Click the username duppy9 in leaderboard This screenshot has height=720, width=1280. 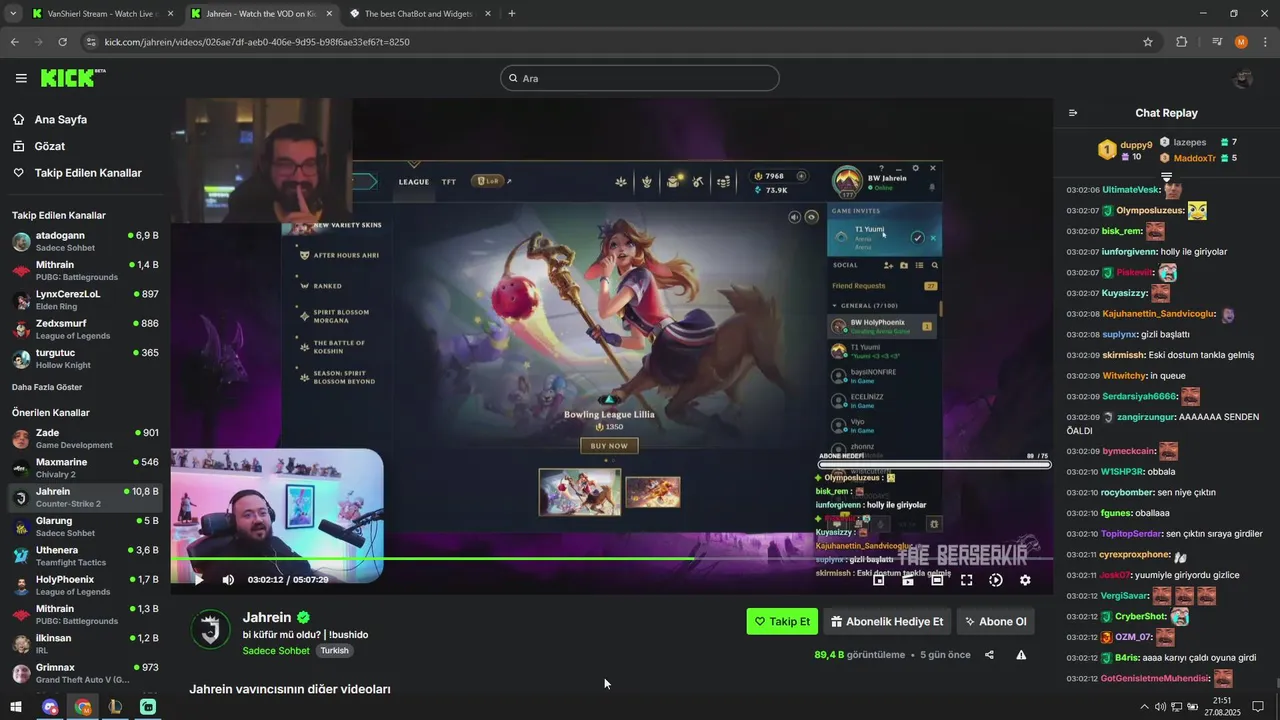1136,145
